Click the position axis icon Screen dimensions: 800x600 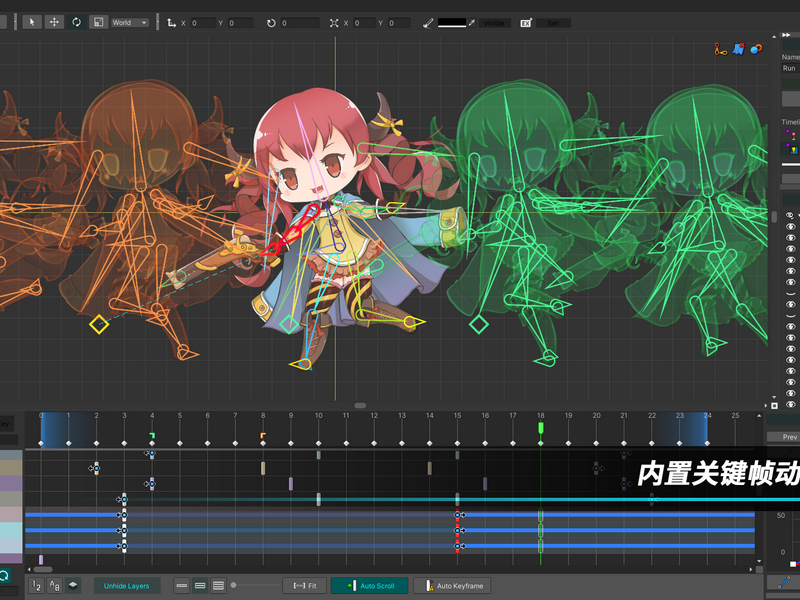(x=171, y=23)
